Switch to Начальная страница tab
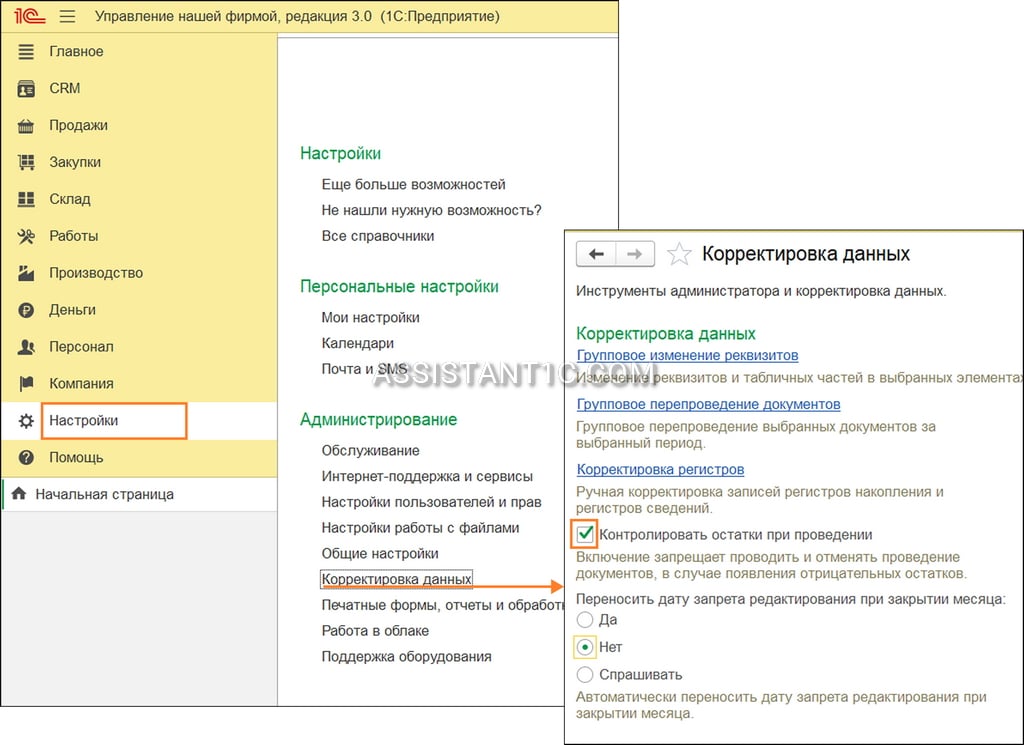The image size is (1024, 745). click(140, 494)
